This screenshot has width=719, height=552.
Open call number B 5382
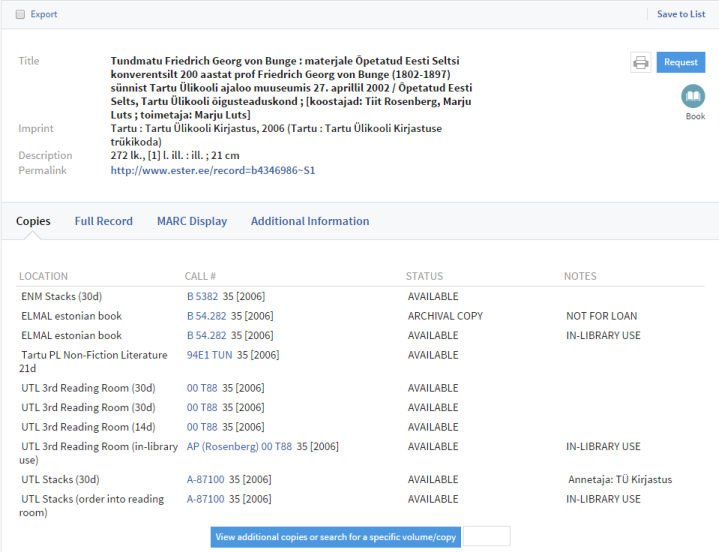tap(202, 296)
